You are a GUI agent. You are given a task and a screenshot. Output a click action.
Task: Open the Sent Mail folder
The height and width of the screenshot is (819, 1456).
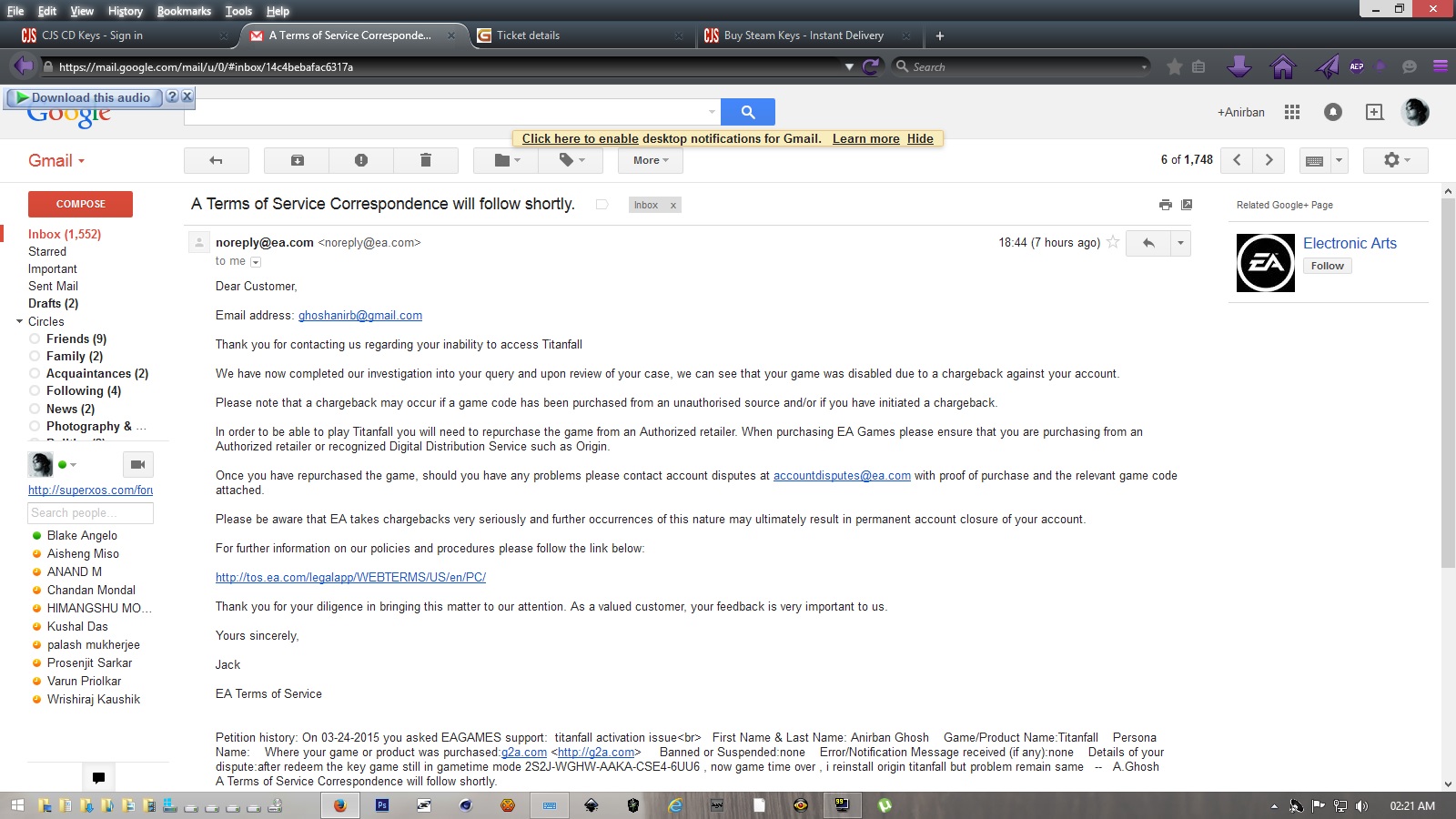(x=53, y=286)
